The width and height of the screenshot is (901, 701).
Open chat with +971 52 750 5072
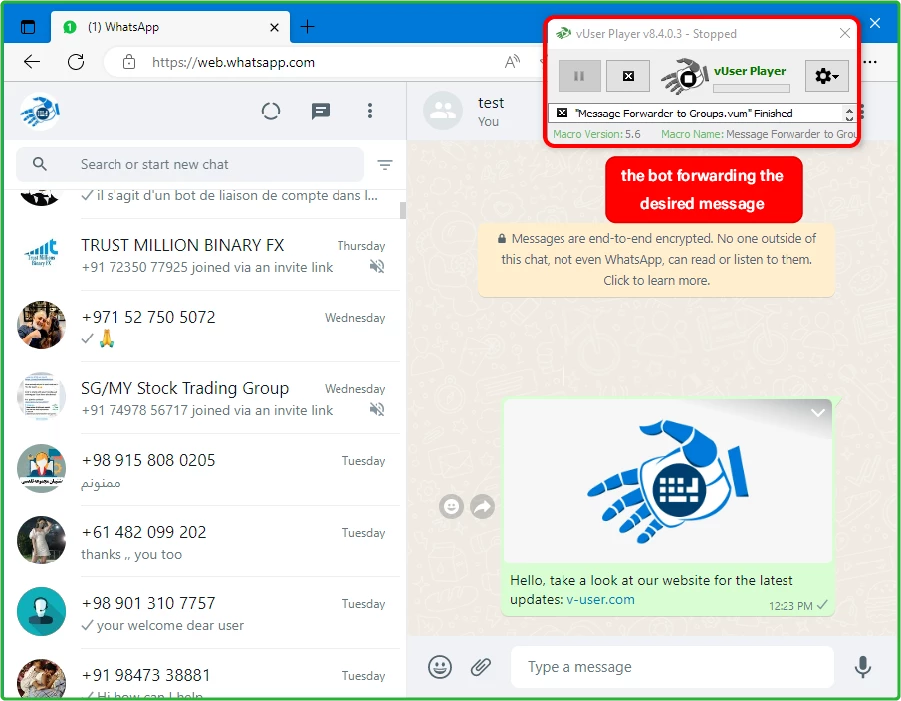(202, 327)
